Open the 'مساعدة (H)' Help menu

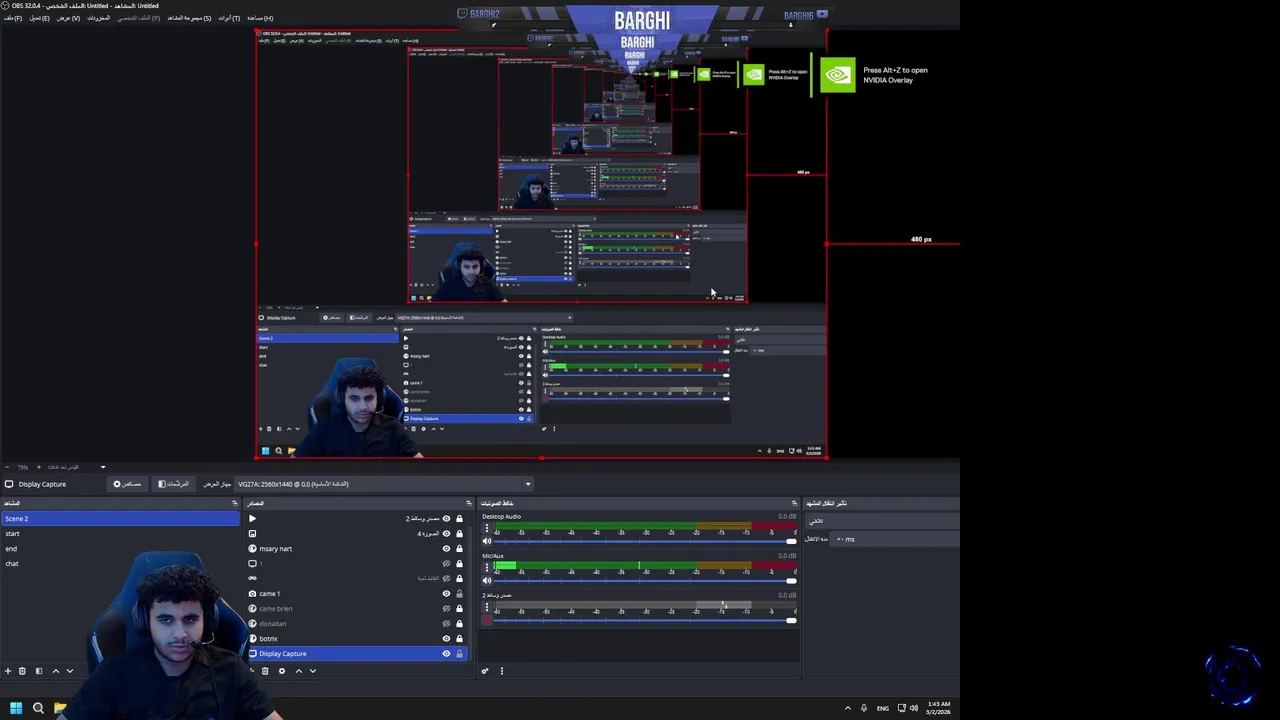pyautogui.click(x=260, y=18)
